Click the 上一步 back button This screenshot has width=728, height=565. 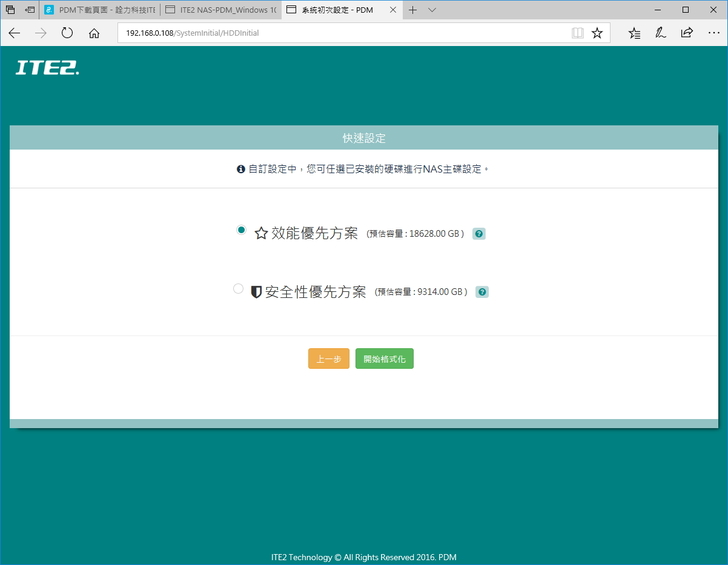click(x=328, y=359)
